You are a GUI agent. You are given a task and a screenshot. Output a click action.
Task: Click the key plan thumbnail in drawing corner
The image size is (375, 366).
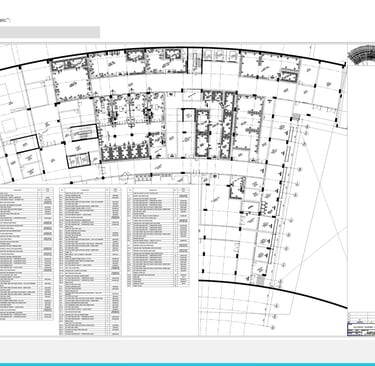click(361, 54)
